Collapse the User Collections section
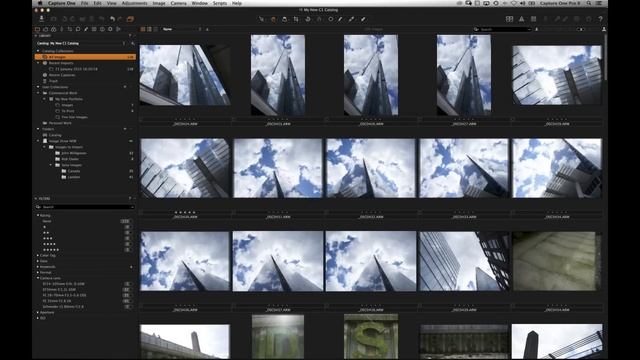 point(38,87)
